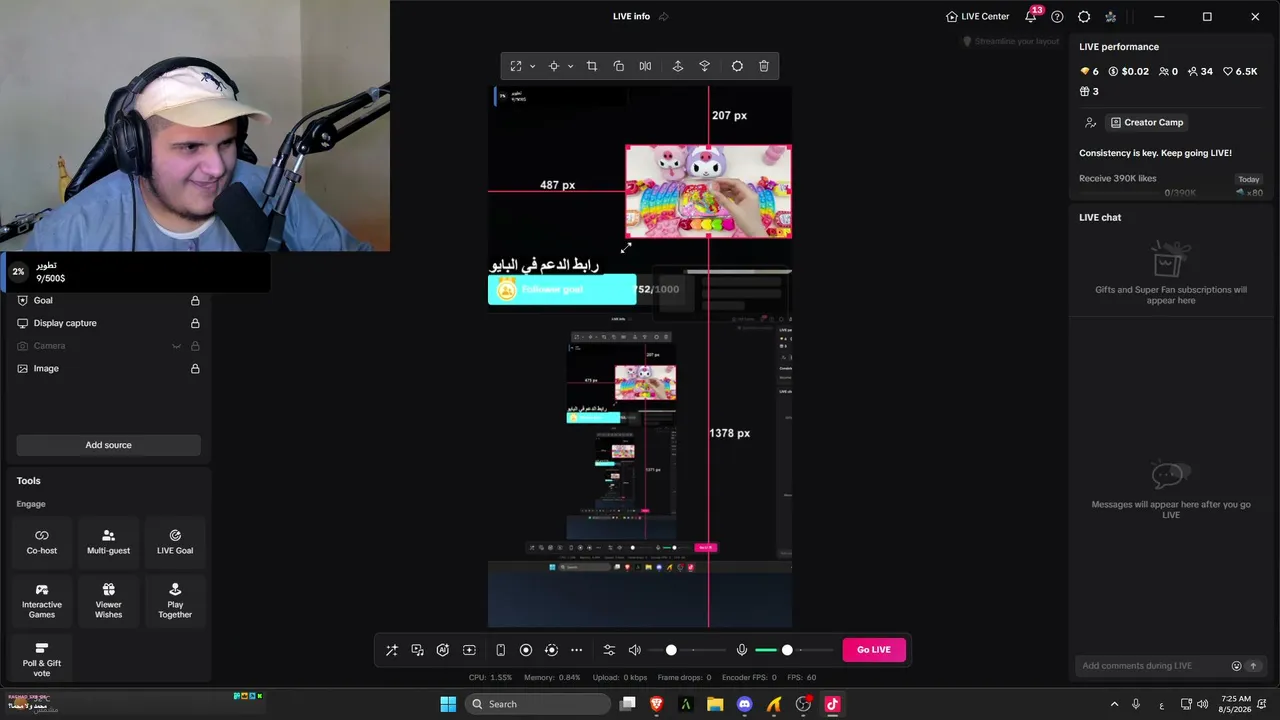Open the more options ellipsis menu
The image size is (1280, 720).
[576, 650]
